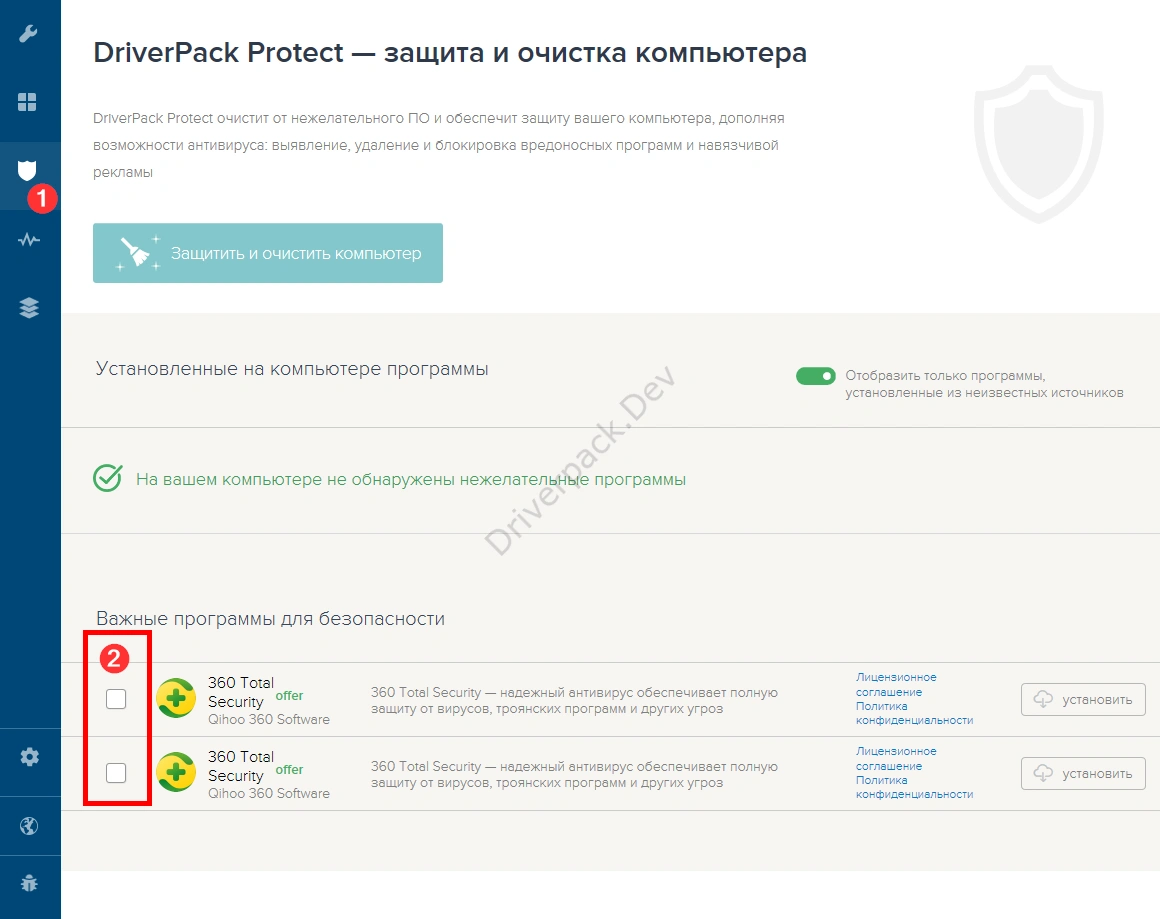Click first 360 Total Security green plus icon
Screen dimensions: 1160x919
[x=176, y=698]
